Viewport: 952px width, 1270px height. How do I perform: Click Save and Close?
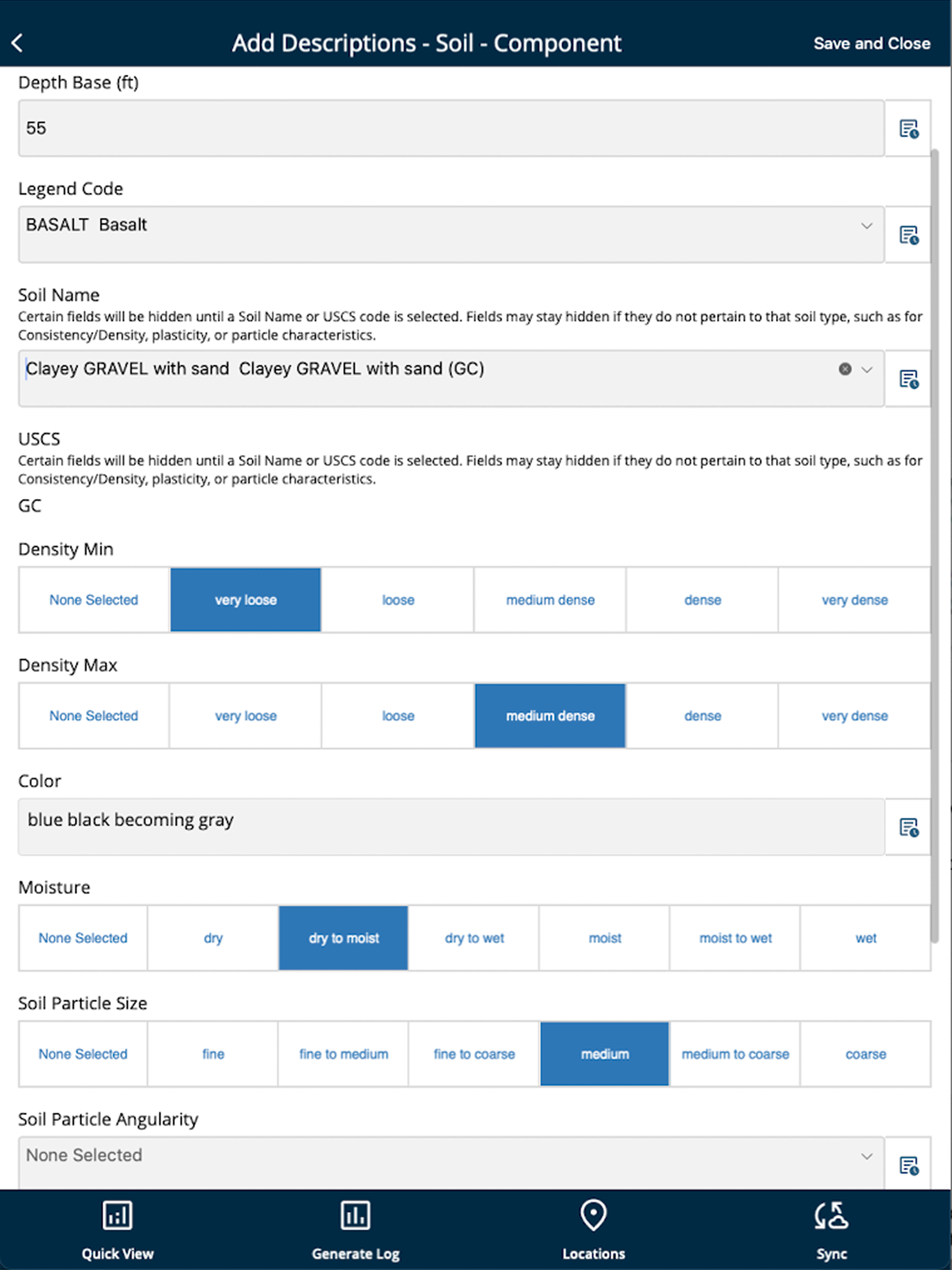pyautogui.click(x=872, y=44)
